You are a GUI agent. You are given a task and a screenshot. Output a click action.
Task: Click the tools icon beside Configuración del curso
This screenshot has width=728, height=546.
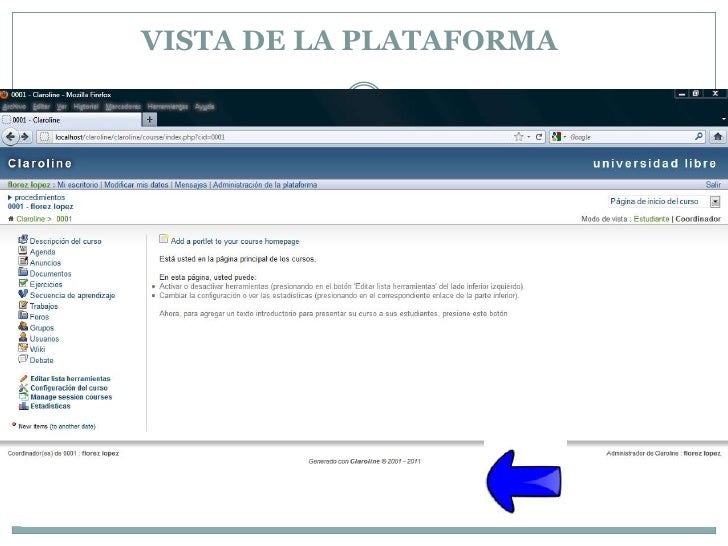24,388
